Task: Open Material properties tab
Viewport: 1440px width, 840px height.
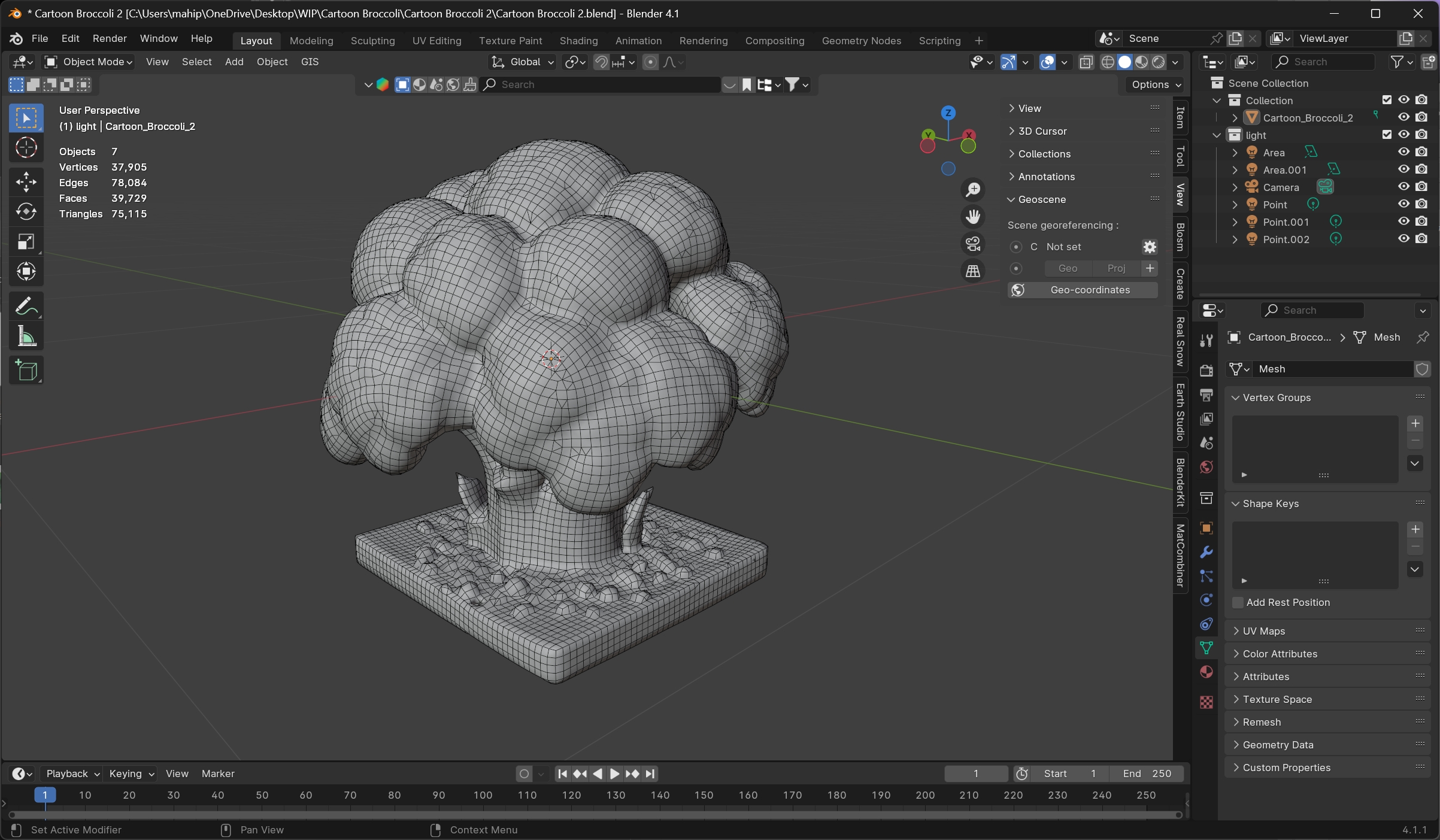Action: [x=1206, y=672]
